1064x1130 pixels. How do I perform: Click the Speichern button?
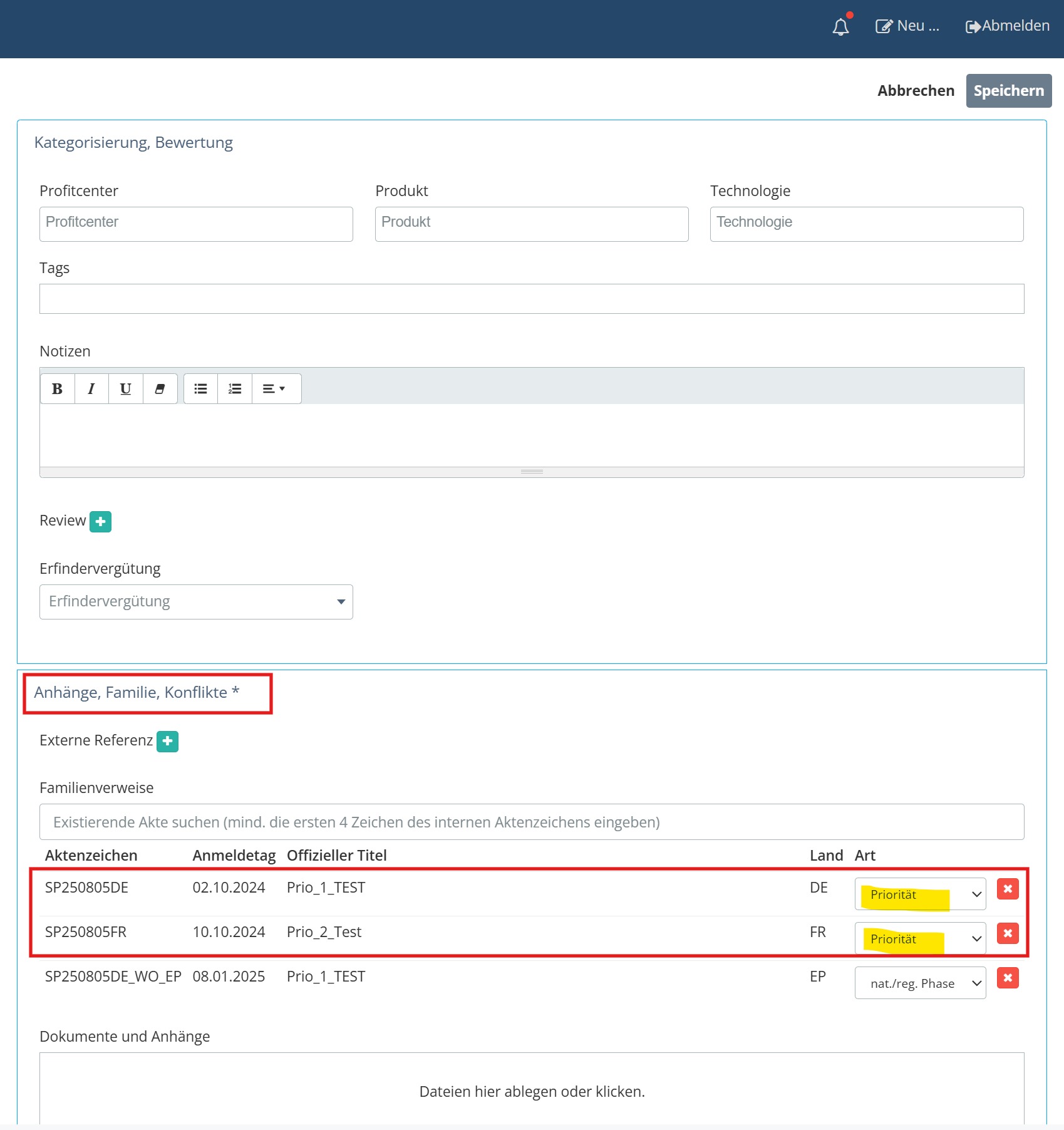point(1009,91)
